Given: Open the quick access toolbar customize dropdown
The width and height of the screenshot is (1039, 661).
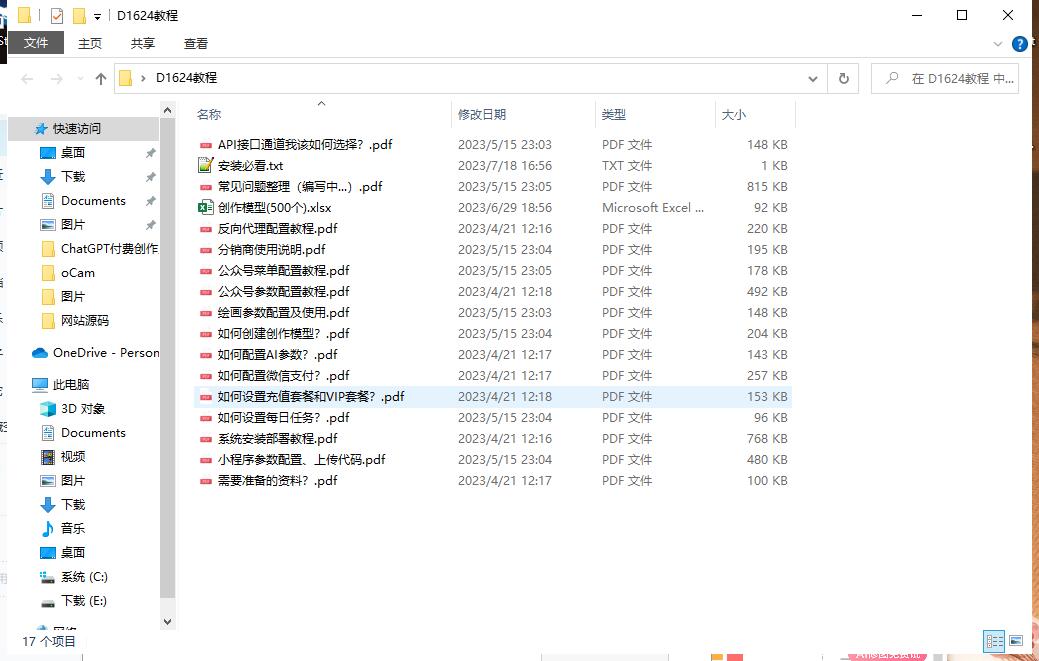Looking at the screenshot, I should tap(97, 17).
